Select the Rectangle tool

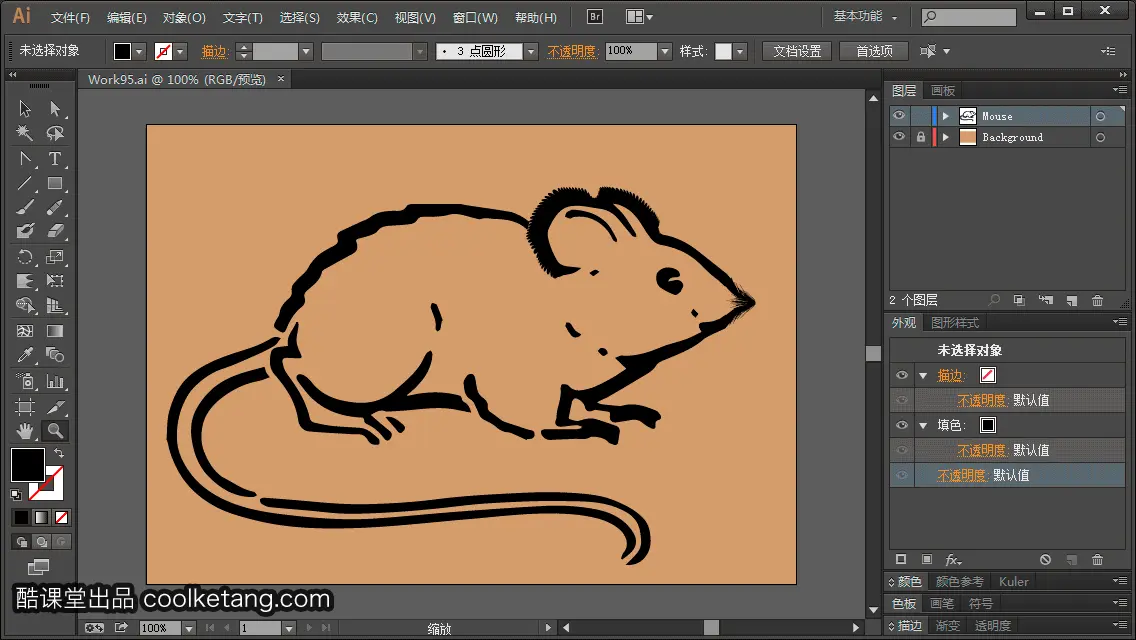pos(55,183)
